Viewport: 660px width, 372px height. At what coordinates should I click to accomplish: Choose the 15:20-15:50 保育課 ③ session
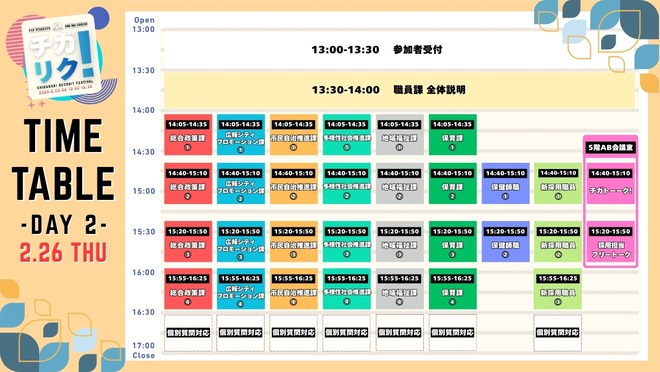coord(453,242)
